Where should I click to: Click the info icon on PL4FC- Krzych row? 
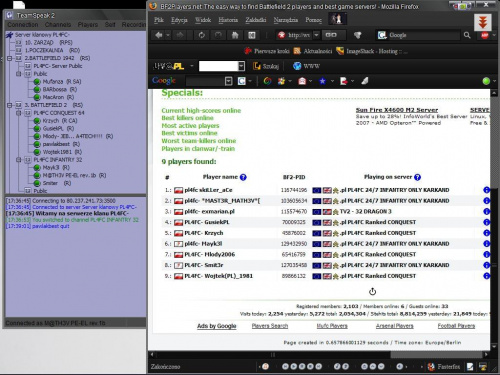(486, 233)
